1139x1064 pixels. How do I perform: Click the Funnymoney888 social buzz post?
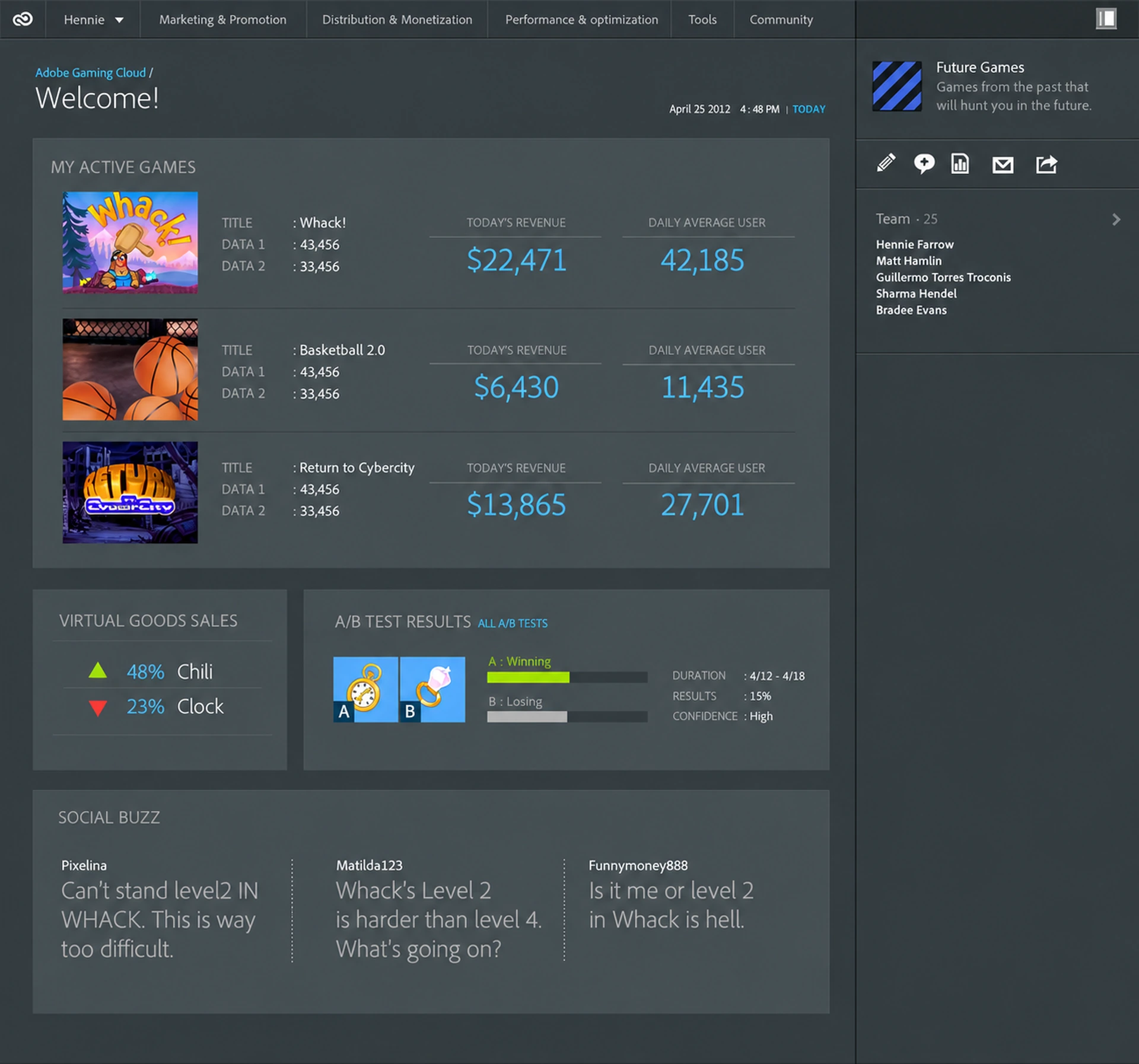tap(671, 894)
